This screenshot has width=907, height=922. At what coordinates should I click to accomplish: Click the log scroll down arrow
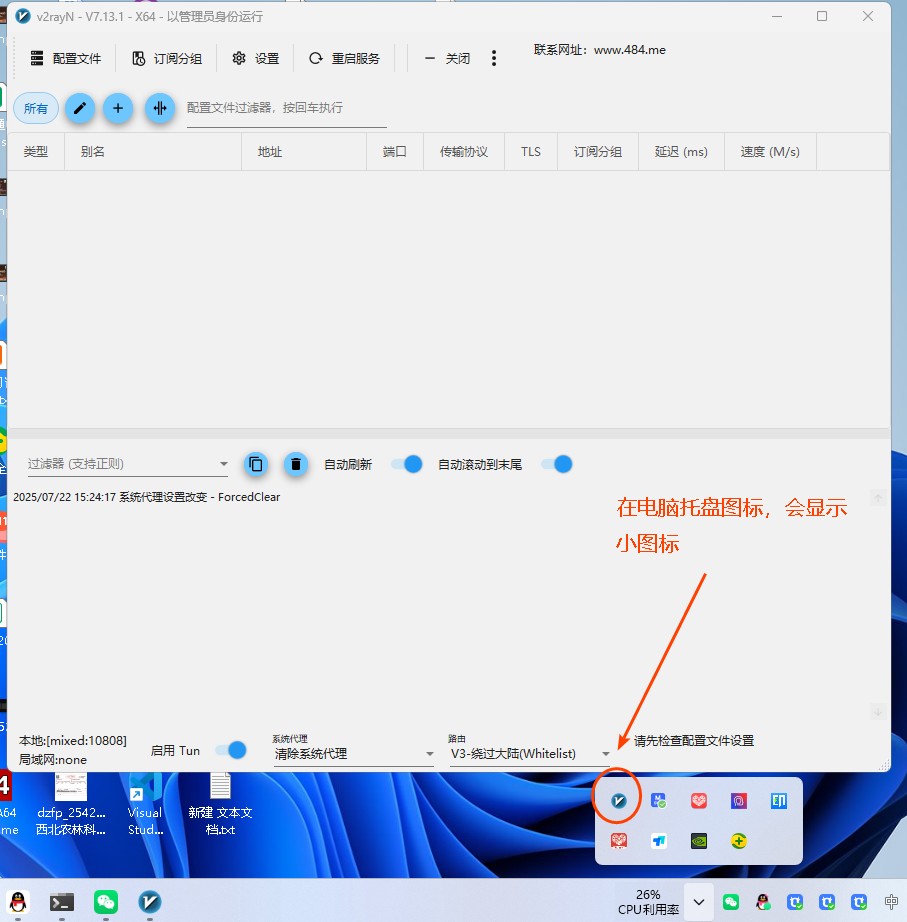(878, 712)
